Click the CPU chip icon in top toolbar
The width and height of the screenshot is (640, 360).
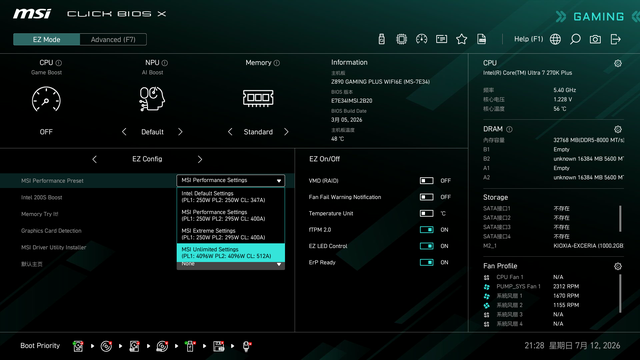click(401, 39)
